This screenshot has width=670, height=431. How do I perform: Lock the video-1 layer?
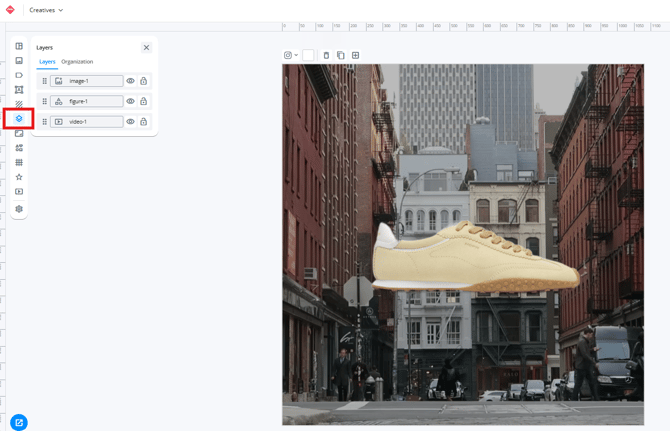pyautogui.click(x=143, y=122)
